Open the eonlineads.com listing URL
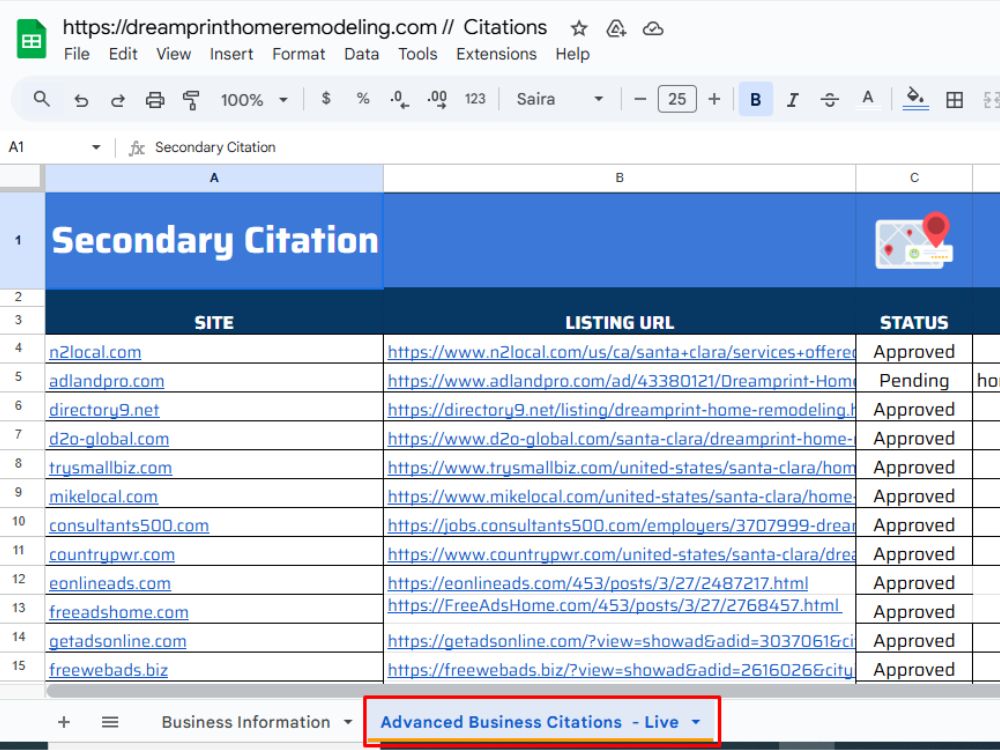1000x750 pixels. (x=598, y=583)
